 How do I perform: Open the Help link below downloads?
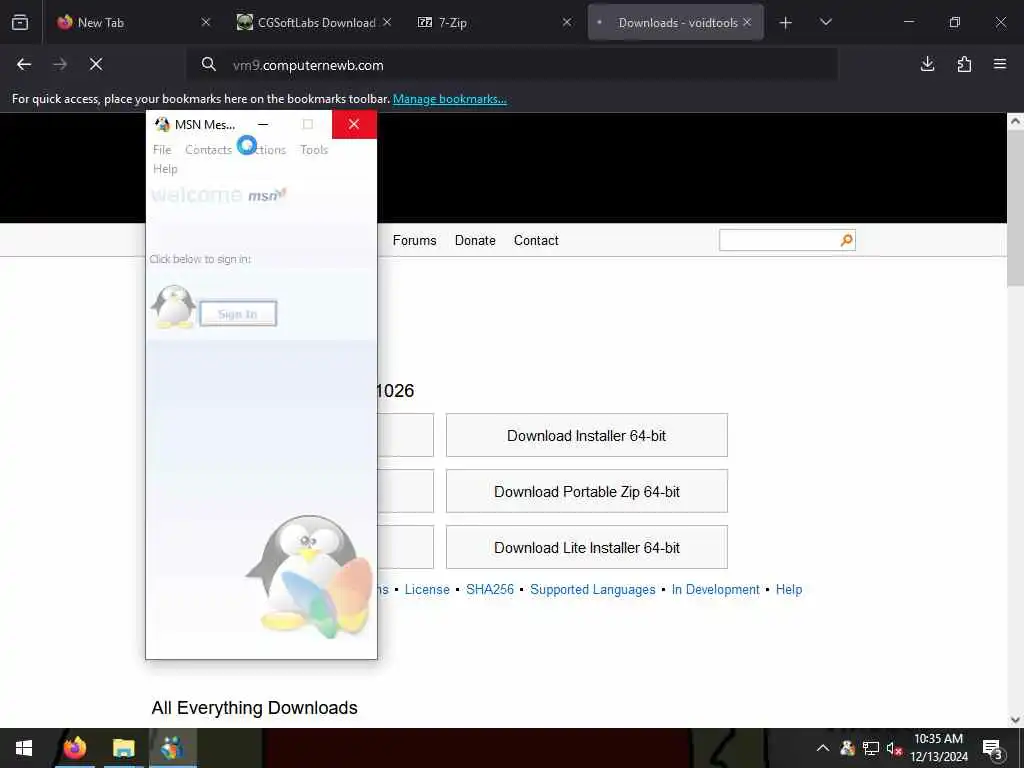[789, 589]
